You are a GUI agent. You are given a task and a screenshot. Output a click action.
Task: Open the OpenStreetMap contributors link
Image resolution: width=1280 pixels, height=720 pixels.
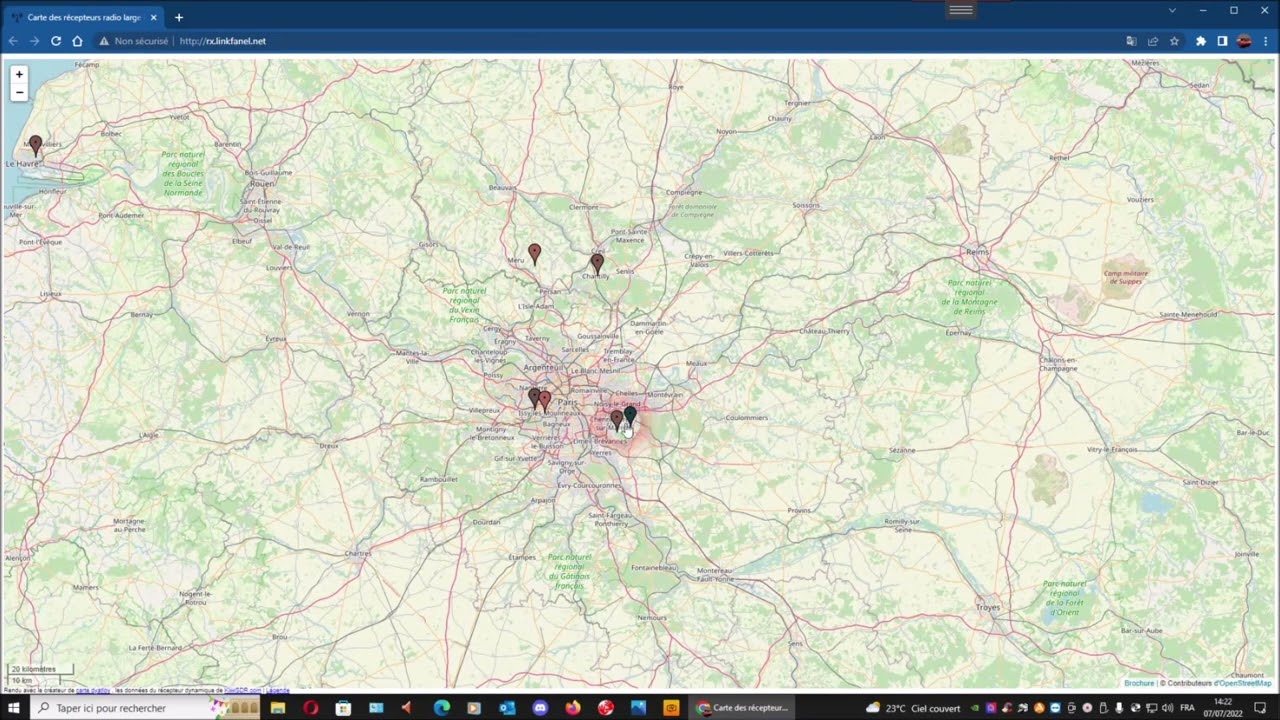(x=1245, y=683)
